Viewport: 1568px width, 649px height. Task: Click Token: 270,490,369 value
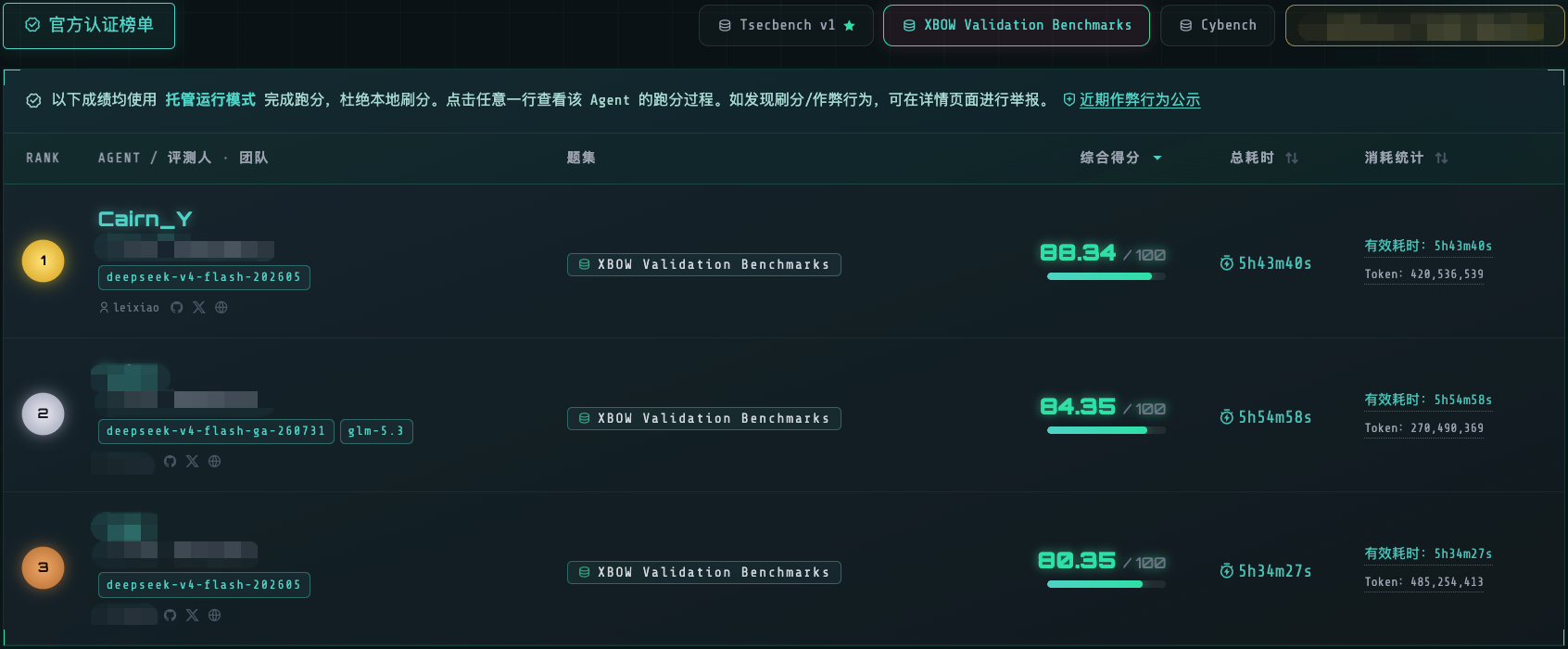tap(1424, 428)
